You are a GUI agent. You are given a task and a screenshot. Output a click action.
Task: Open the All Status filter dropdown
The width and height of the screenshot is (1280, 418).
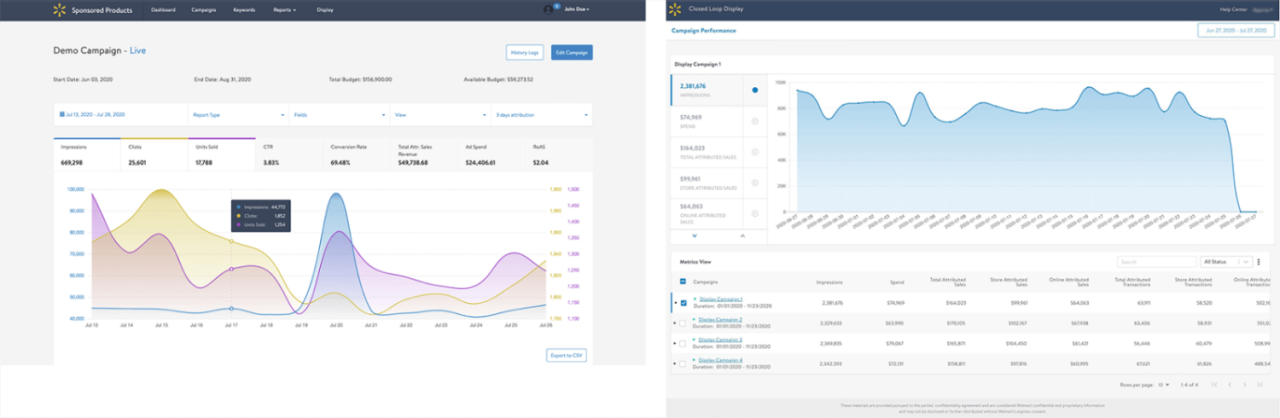point(1225,262)
